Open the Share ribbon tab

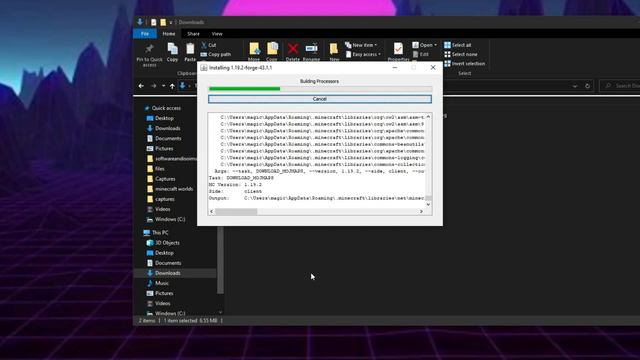193,33
